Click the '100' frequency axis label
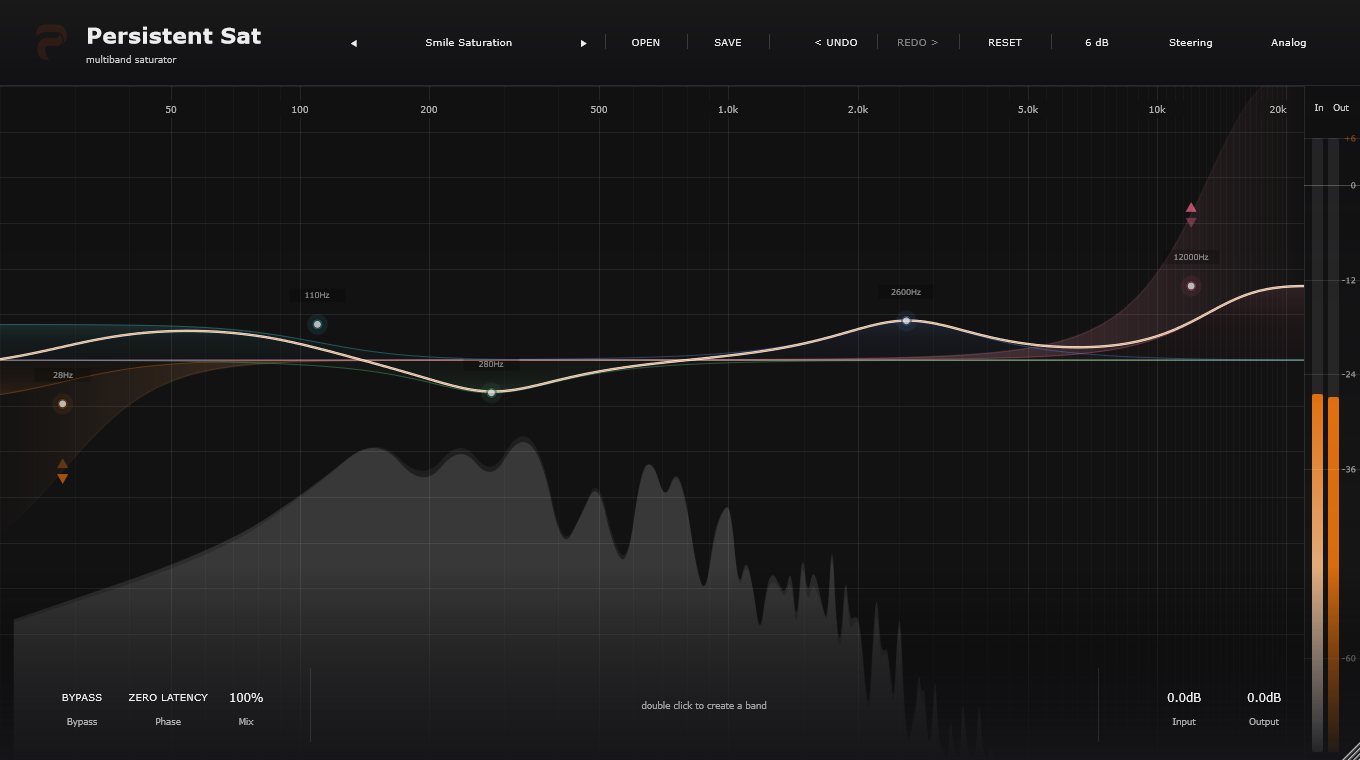 coord(300,109)
